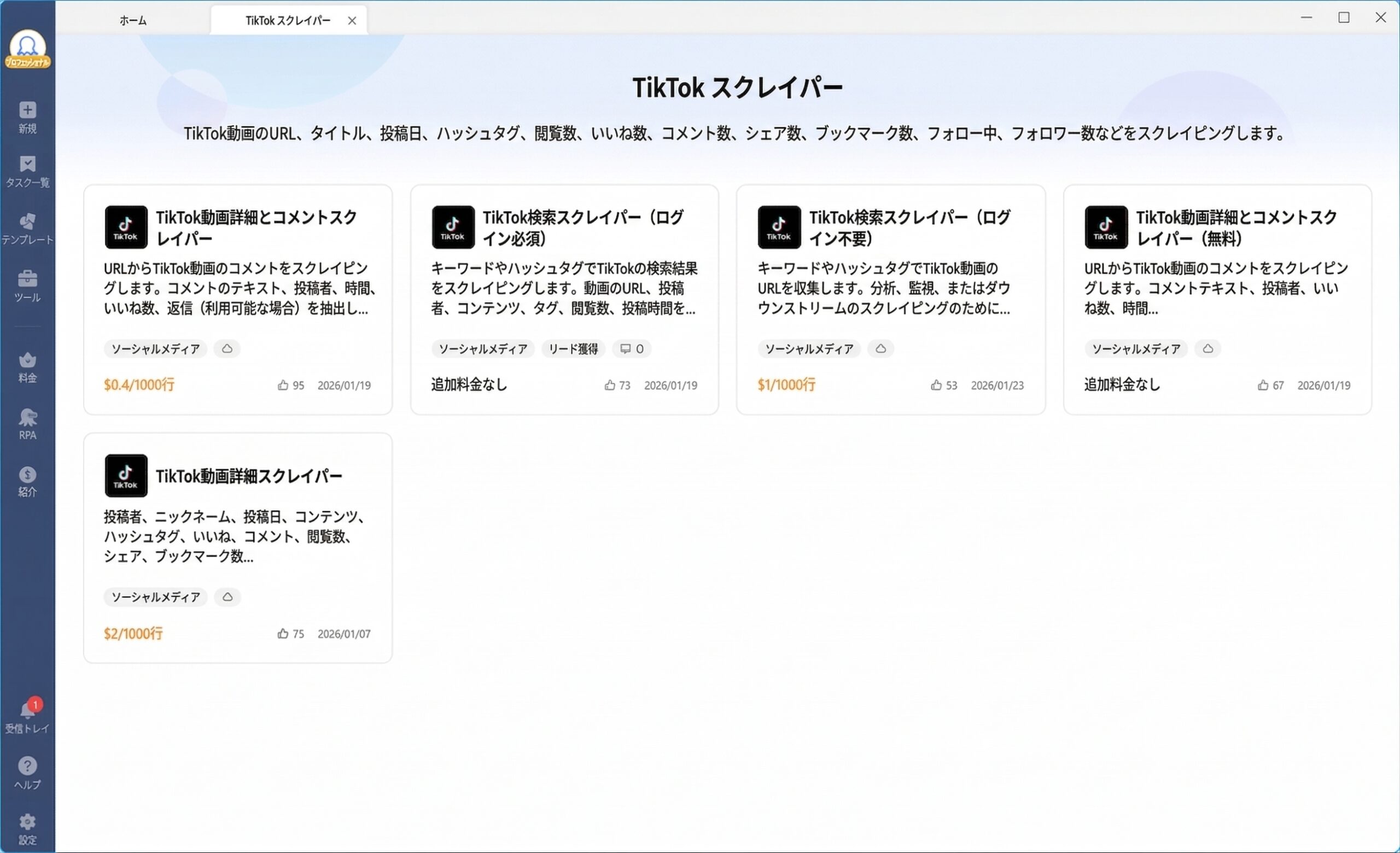Click the thumbs-up count 95 on first card
The height and width of the screenshot is (853, 1400).
(291, 385)
